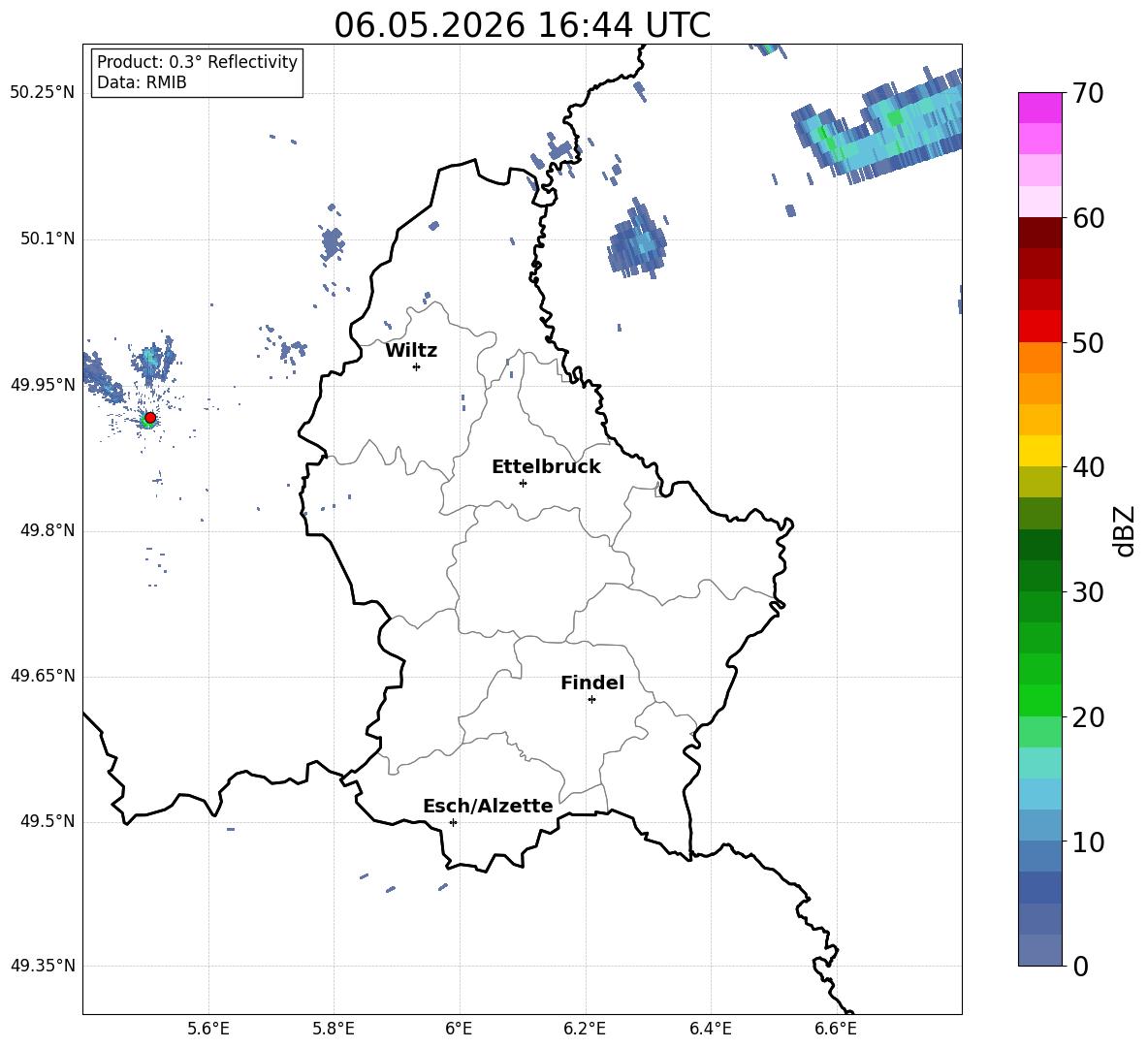
Task: Click the Esch/Alzette station cross marker
Action: point(453,822)
